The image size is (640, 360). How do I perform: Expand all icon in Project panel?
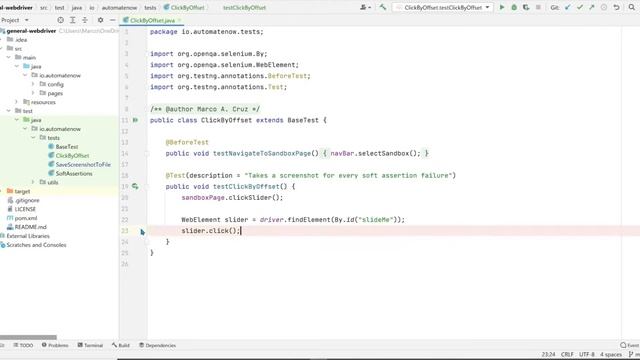[73, 20]
